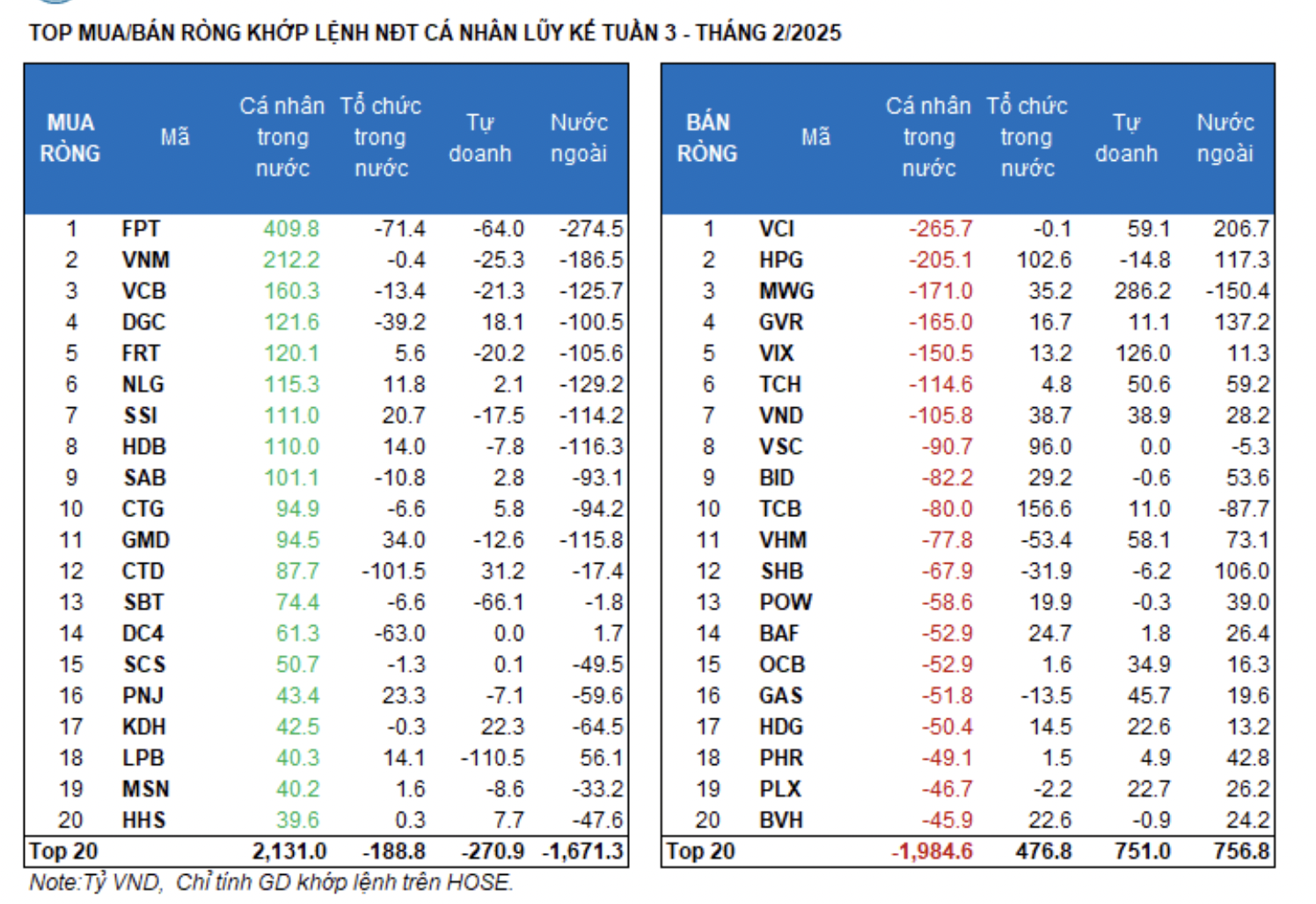The image size is (1316, 904).
Task: Select the sell table total 756.8
Action: point(1241,851)
